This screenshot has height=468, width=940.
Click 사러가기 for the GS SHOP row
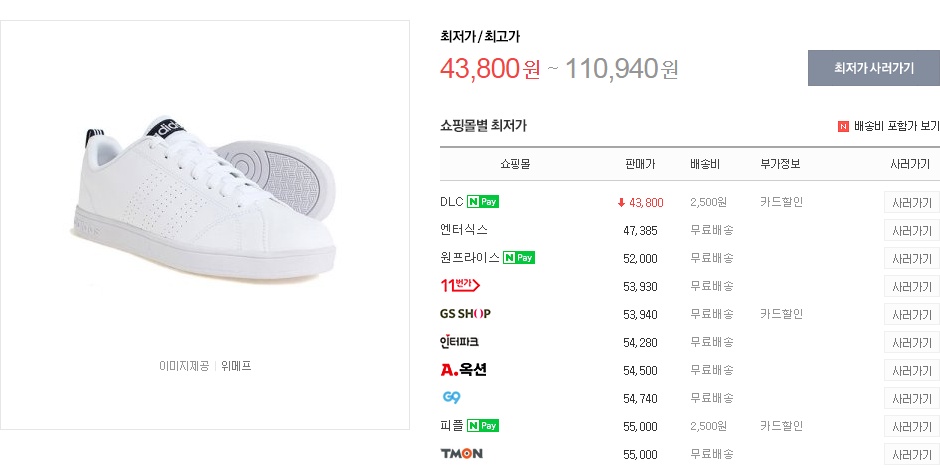tap(910, 314)
